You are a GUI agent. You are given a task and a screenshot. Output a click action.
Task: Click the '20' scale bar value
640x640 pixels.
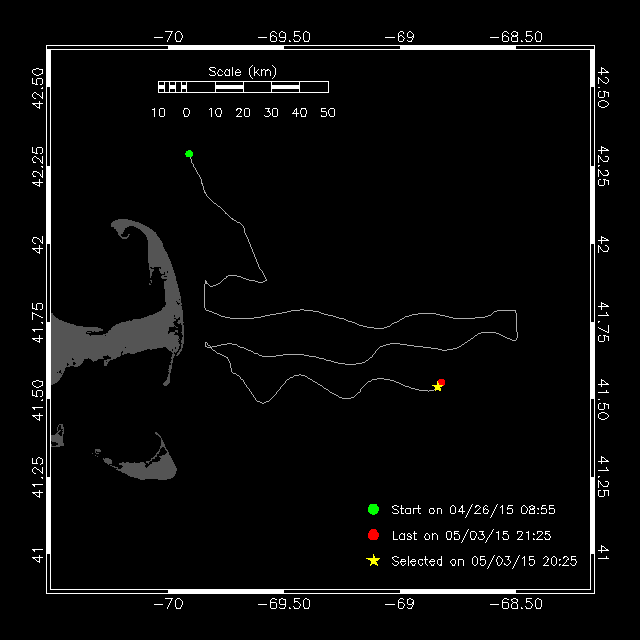[x=243, y=113]
